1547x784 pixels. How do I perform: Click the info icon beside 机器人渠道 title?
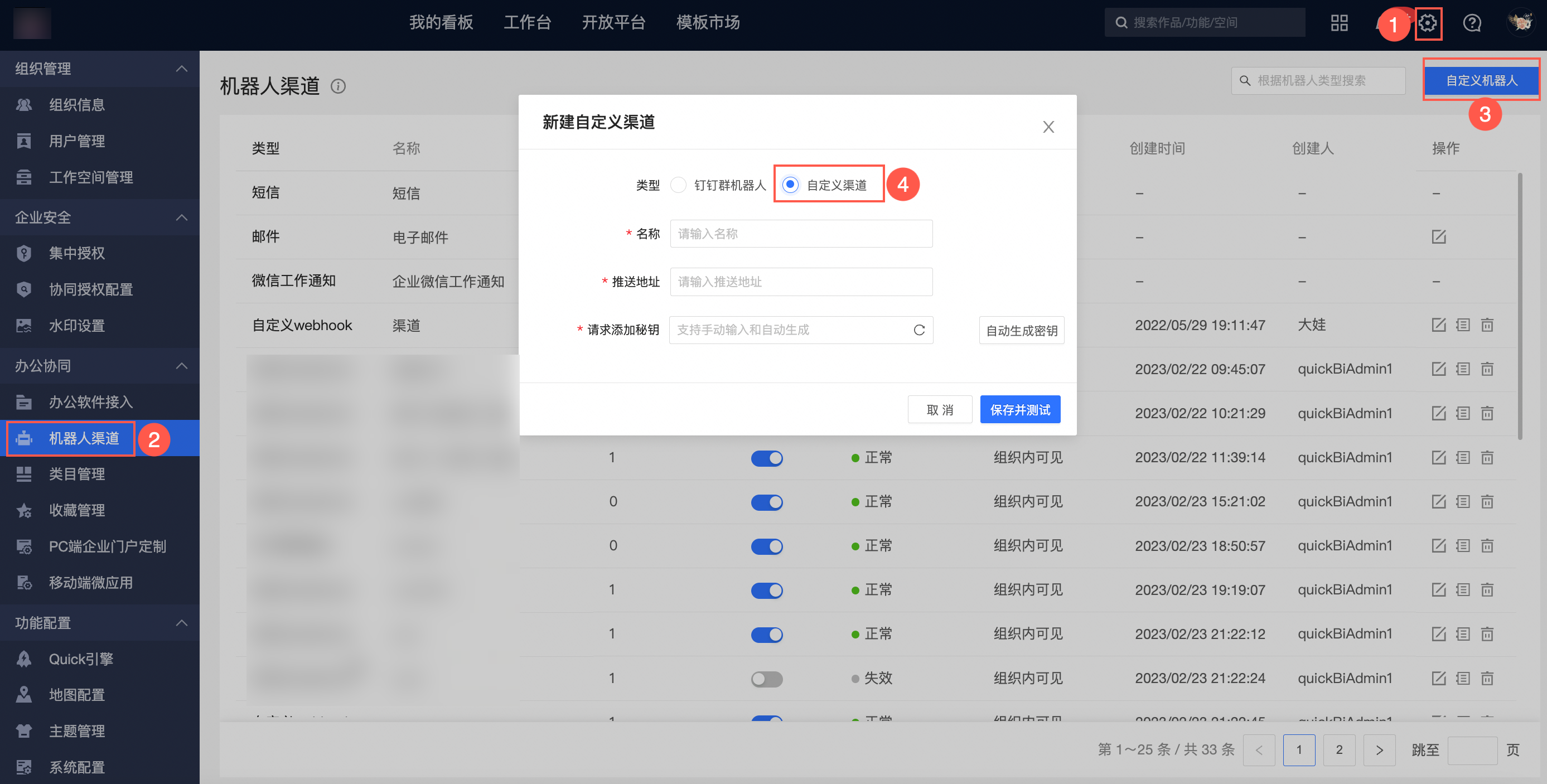click(x=338, y=86)
